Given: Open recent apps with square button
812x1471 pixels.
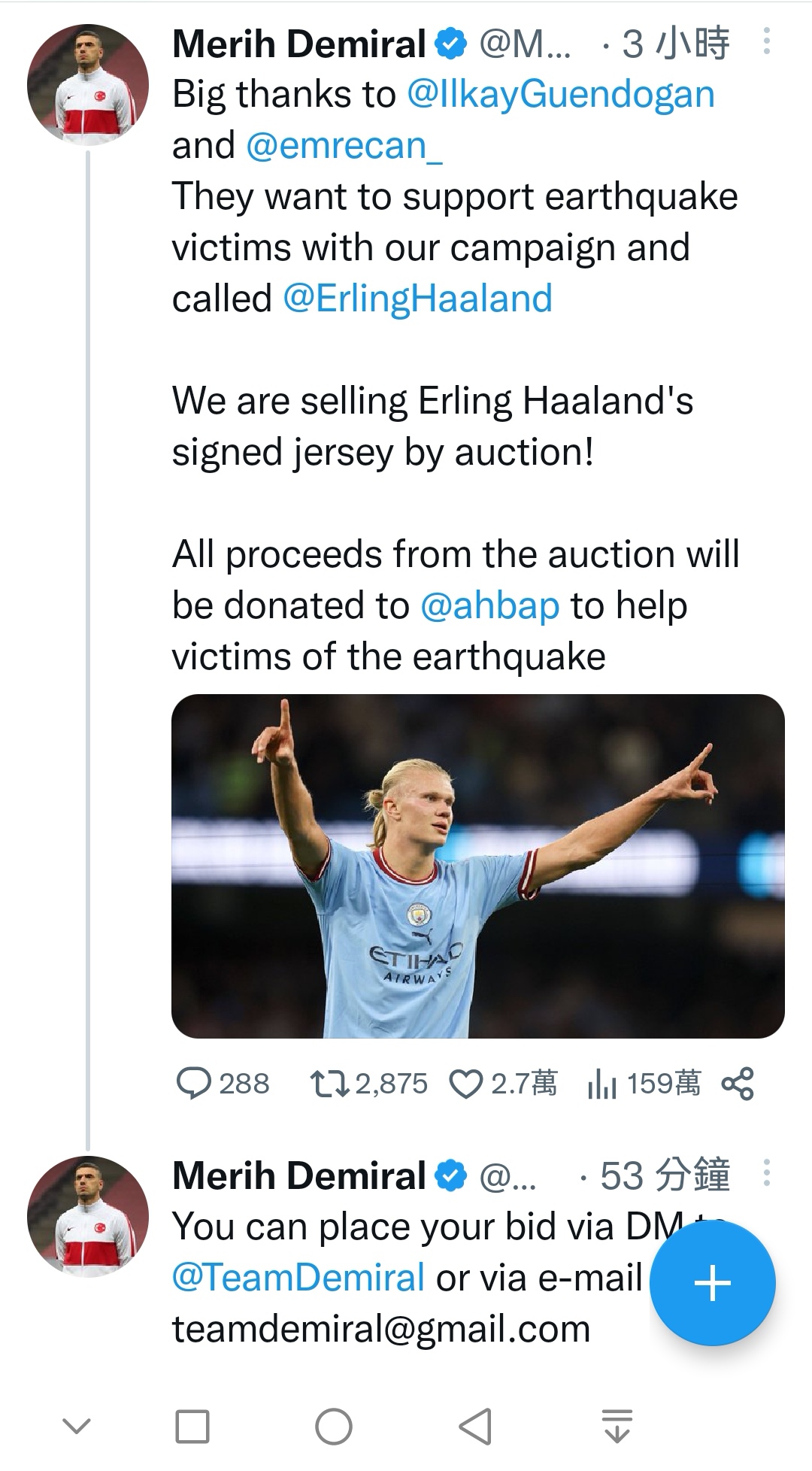Looking at the screenshot, I should pos(192,1427).
